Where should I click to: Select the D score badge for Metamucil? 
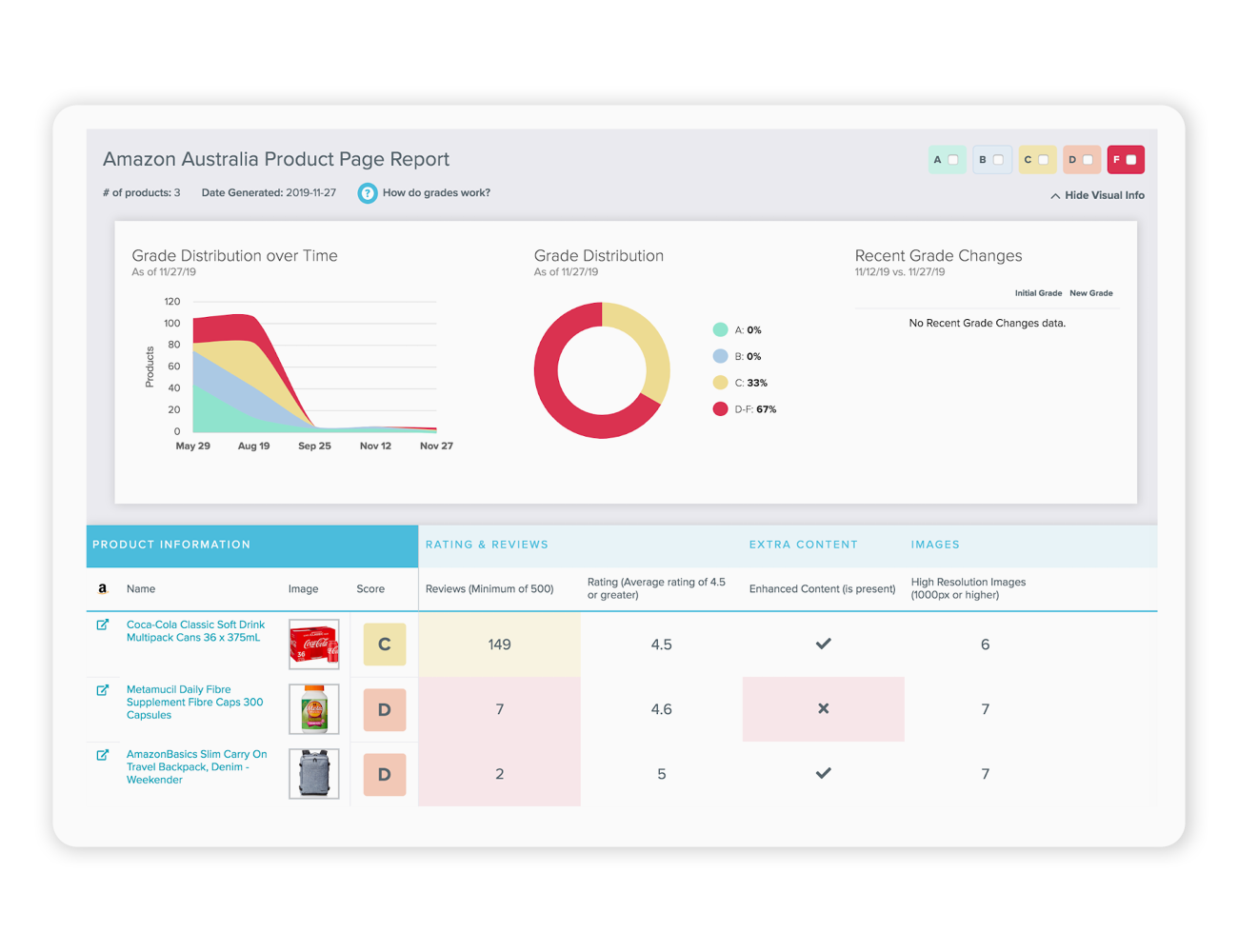tap(384, 709)
